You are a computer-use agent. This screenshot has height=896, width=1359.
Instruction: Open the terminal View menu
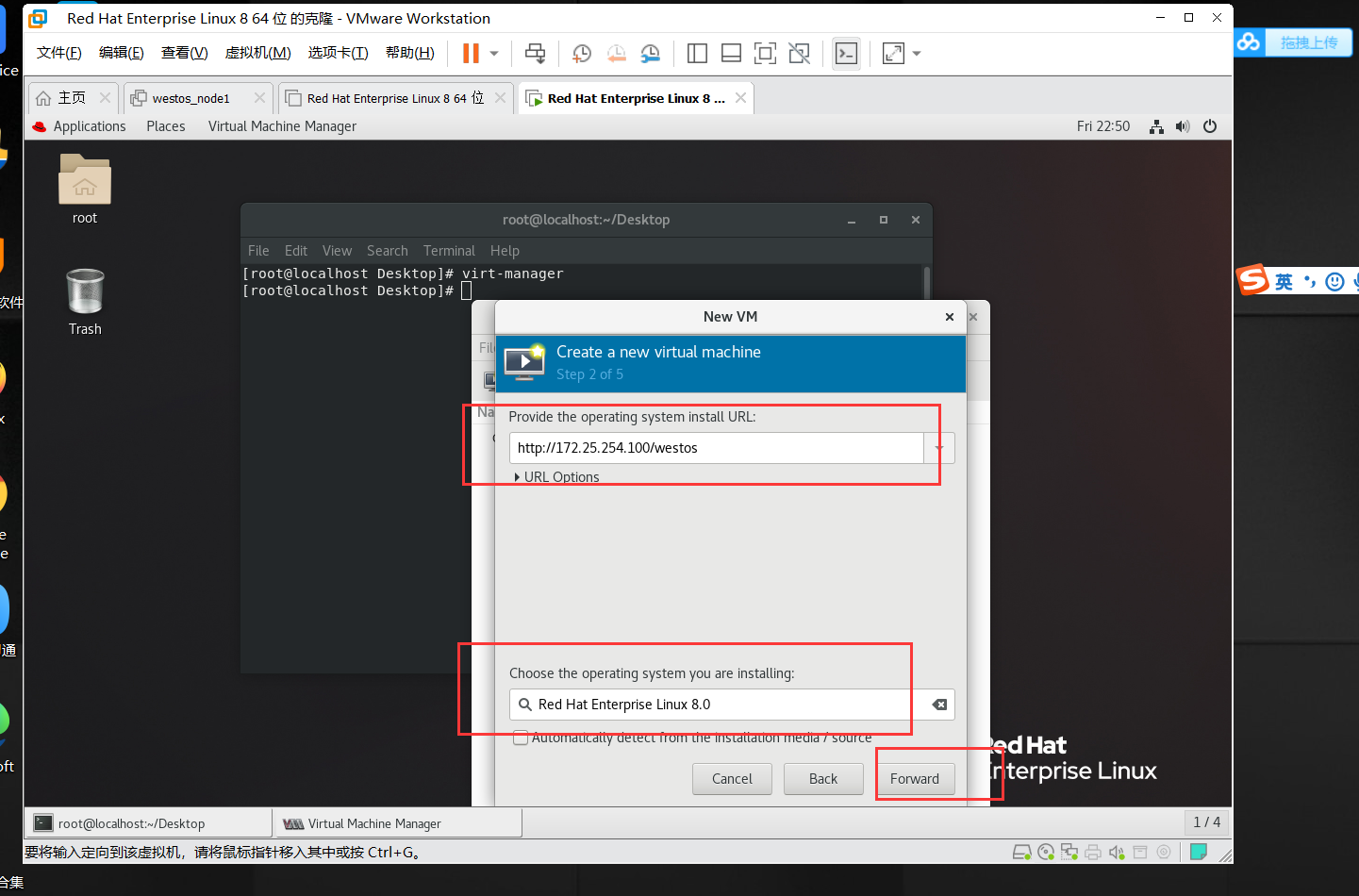click(x=337, y=251)
